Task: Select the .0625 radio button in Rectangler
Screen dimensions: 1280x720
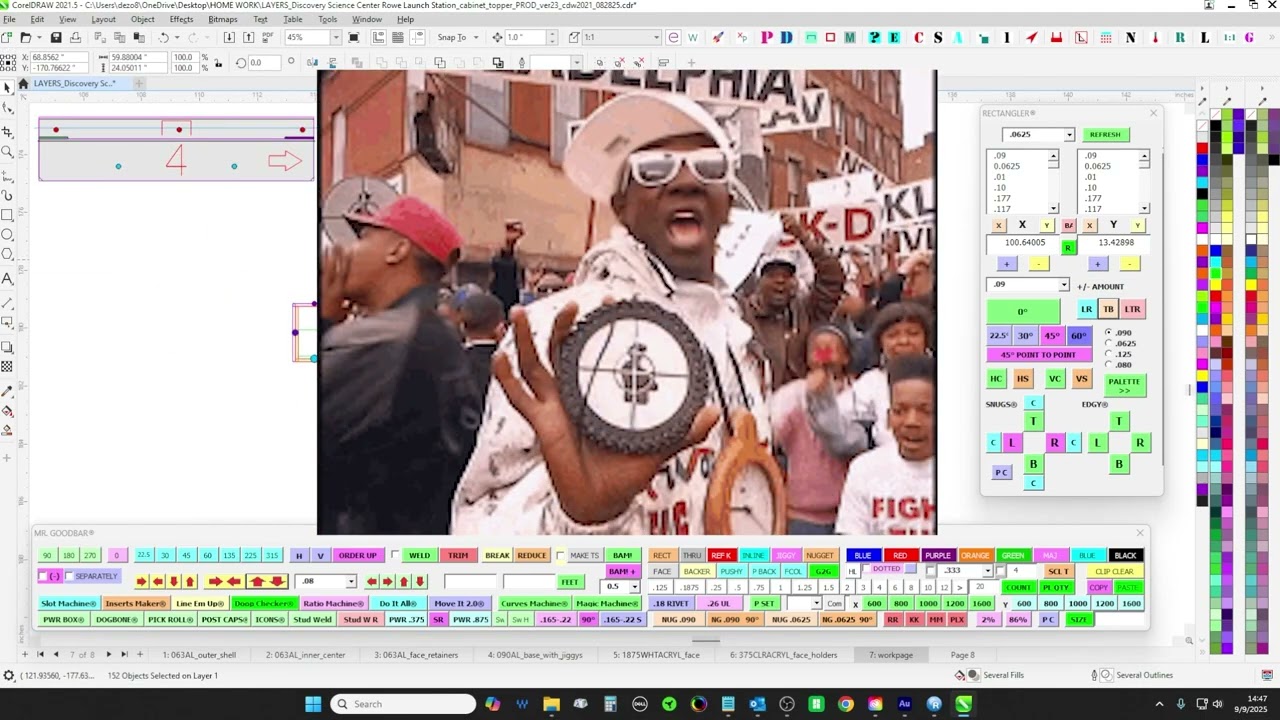Action: pos(1109,343)
